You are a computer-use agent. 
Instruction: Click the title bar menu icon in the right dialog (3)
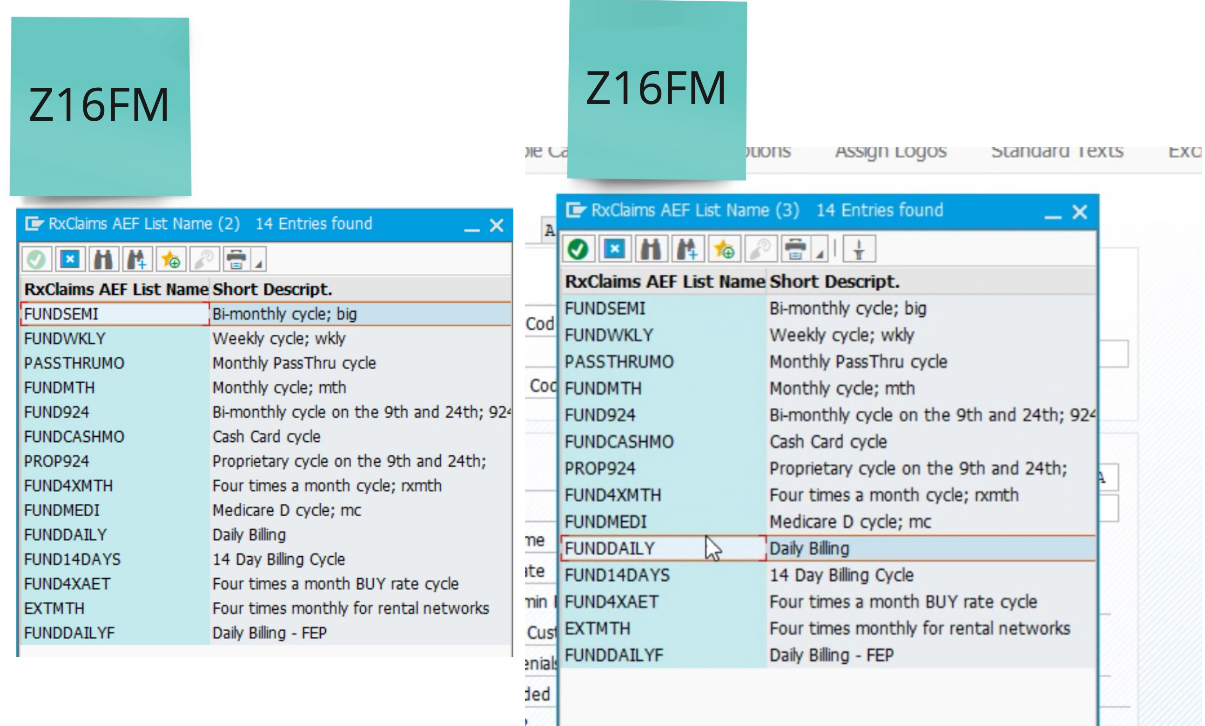click(575, 210)
